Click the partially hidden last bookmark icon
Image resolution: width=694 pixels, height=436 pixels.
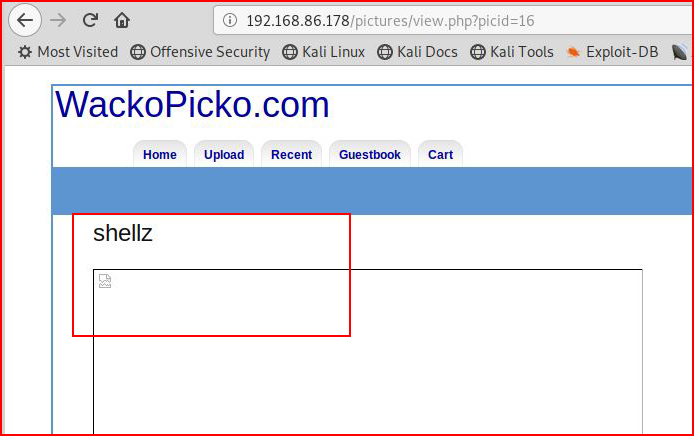point(679,52)
